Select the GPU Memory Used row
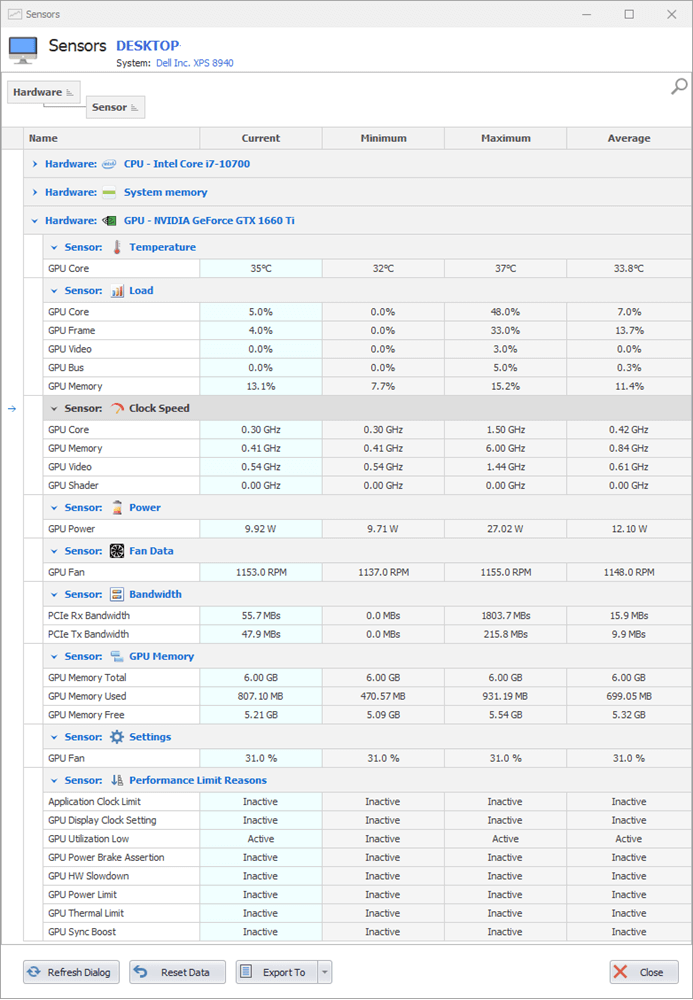The image size is (693, 1000). [x=367, y=696]
